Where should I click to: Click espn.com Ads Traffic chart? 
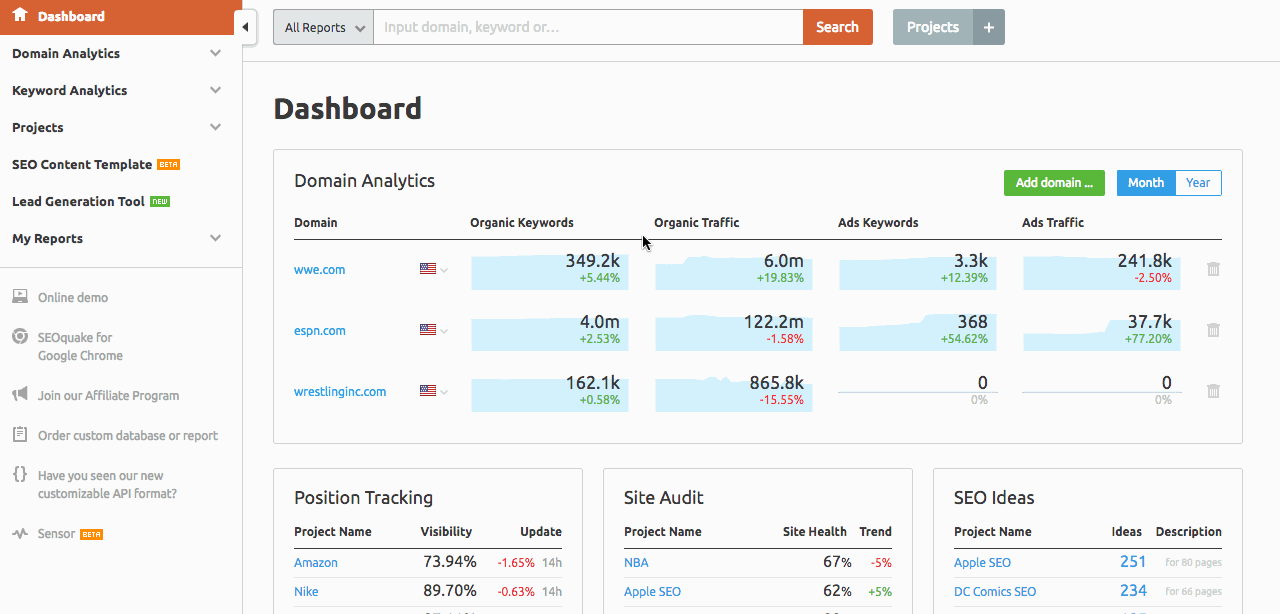[x=1101, y=331]
